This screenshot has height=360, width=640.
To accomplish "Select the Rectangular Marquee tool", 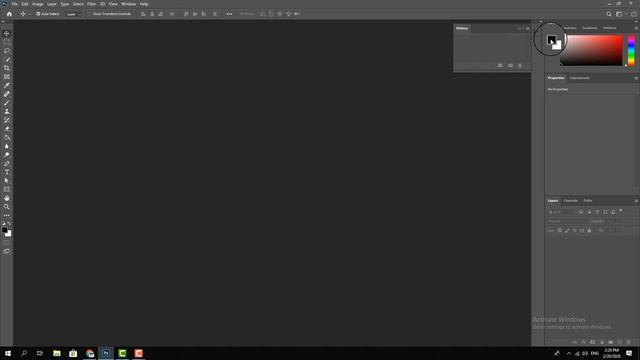I will [x=7, y=42].
